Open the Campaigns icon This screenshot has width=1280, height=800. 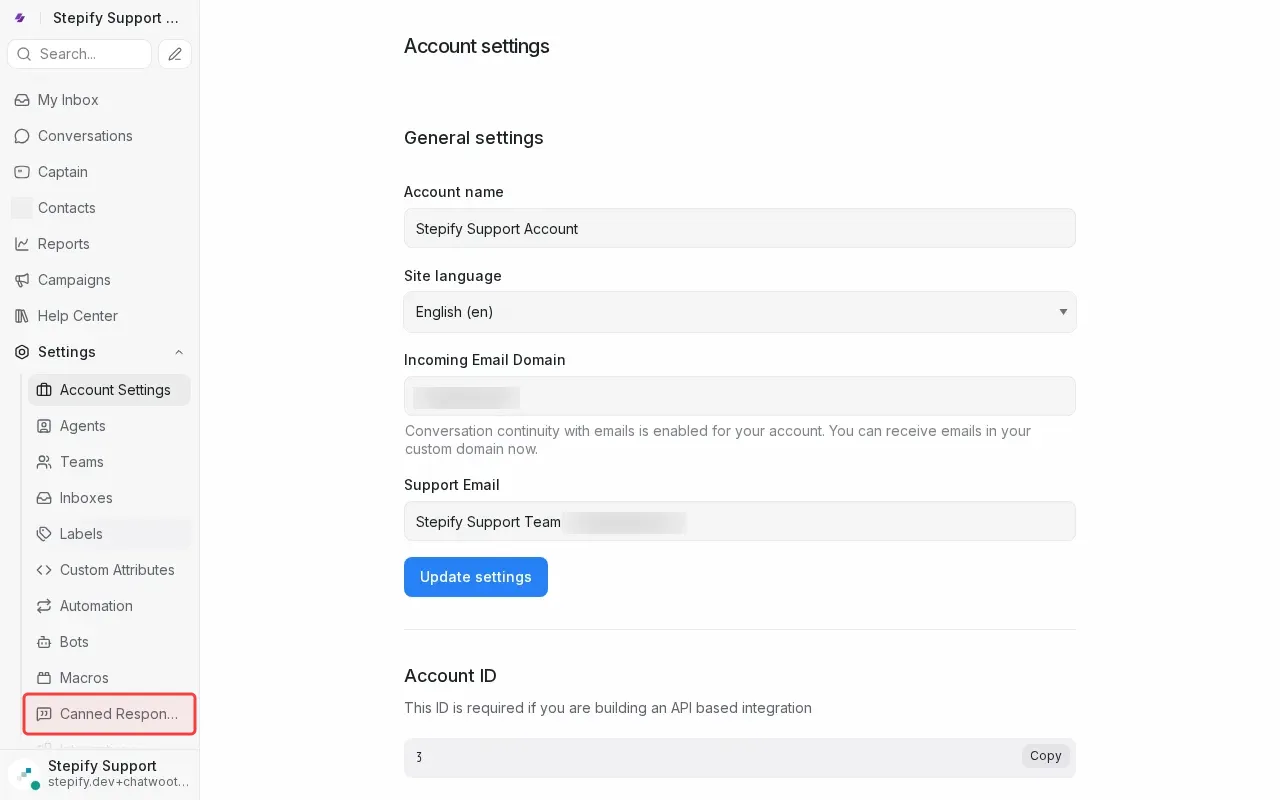tap(21, 280)
